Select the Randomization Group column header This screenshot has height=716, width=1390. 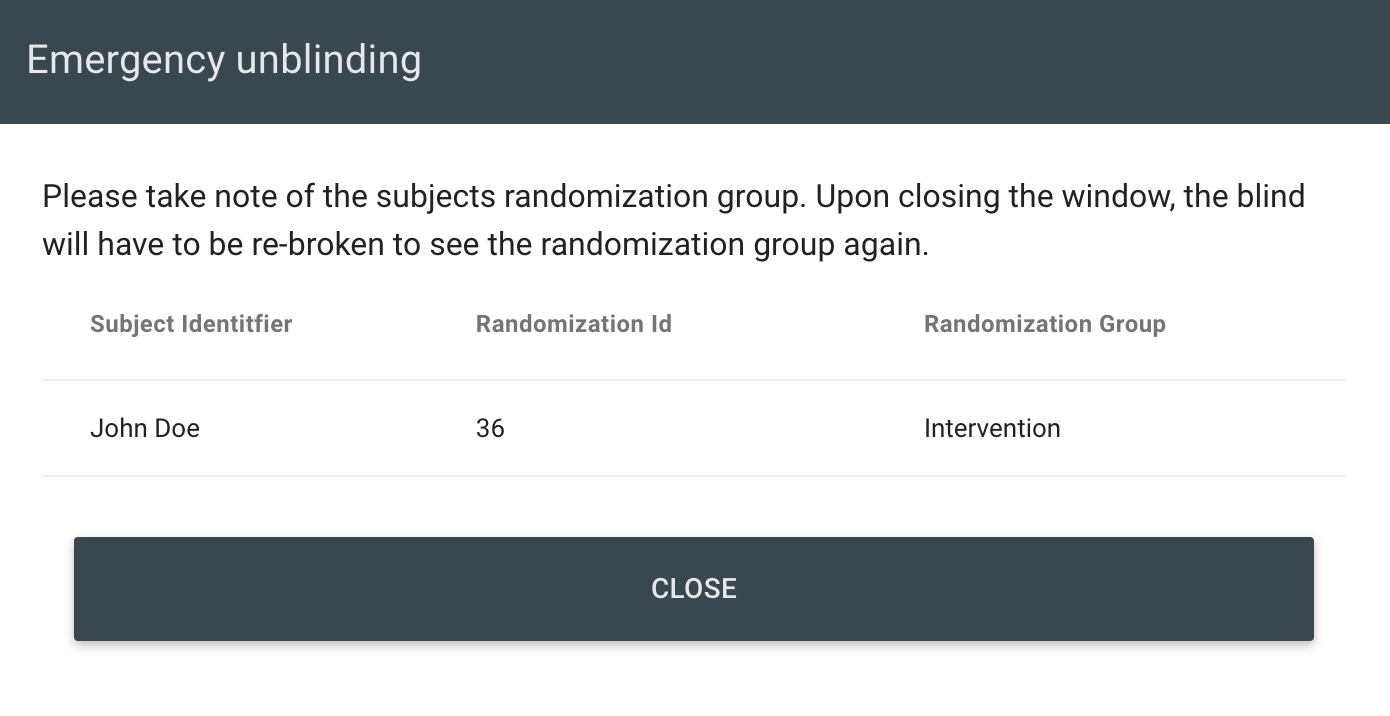[1044, 324]
